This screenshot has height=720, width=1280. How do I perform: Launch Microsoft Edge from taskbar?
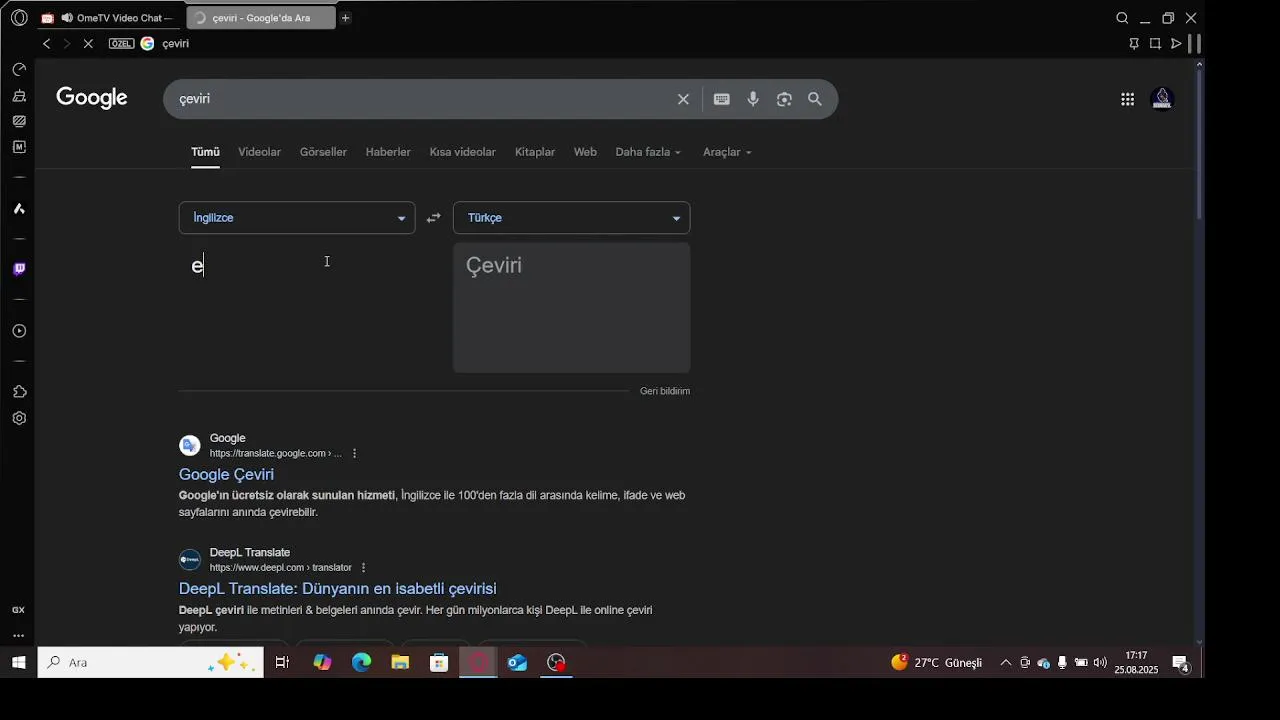tap(361, 663)
